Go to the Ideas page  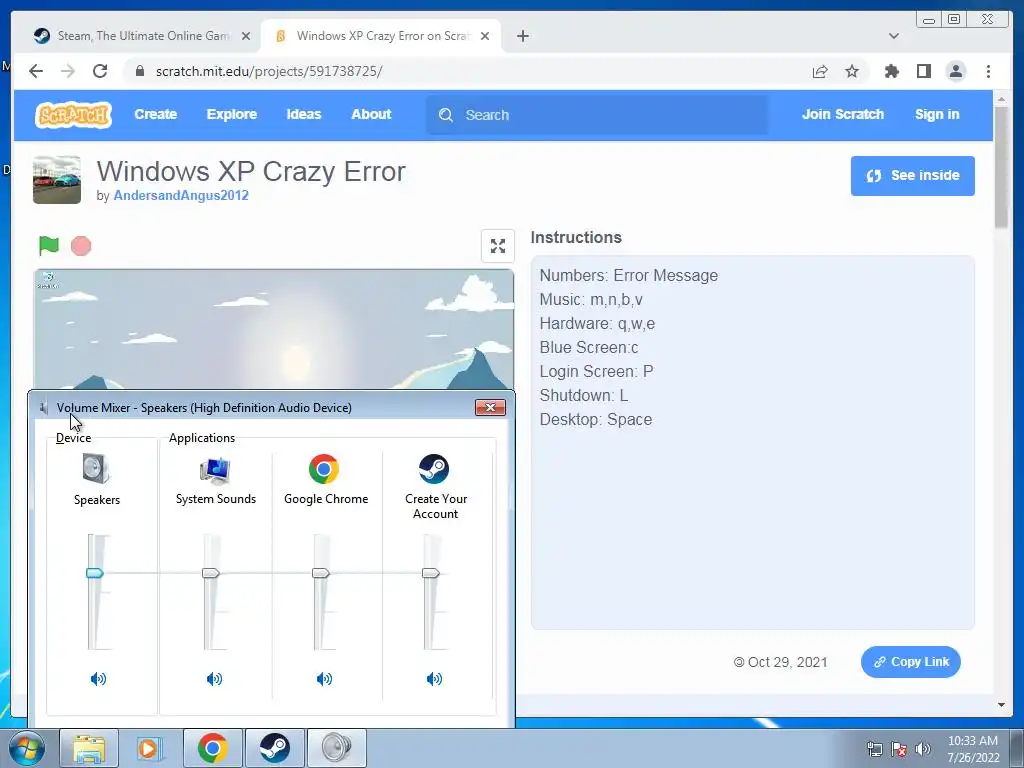304,114
